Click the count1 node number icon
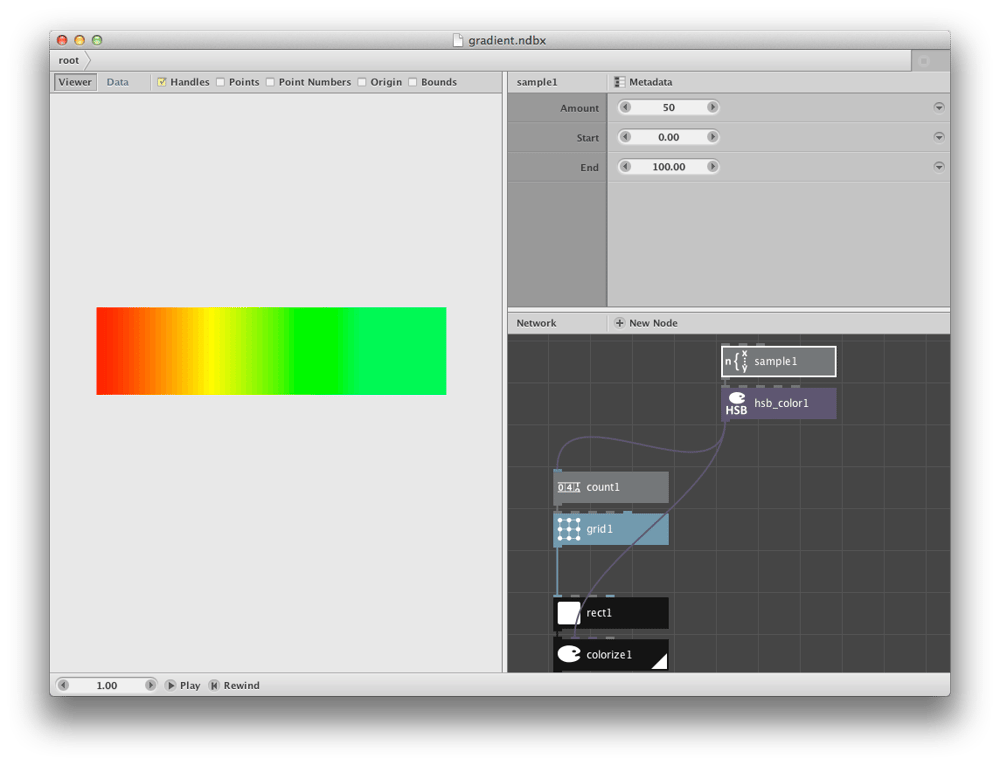This screenshot has height=765, width=1000. point(568,488)
